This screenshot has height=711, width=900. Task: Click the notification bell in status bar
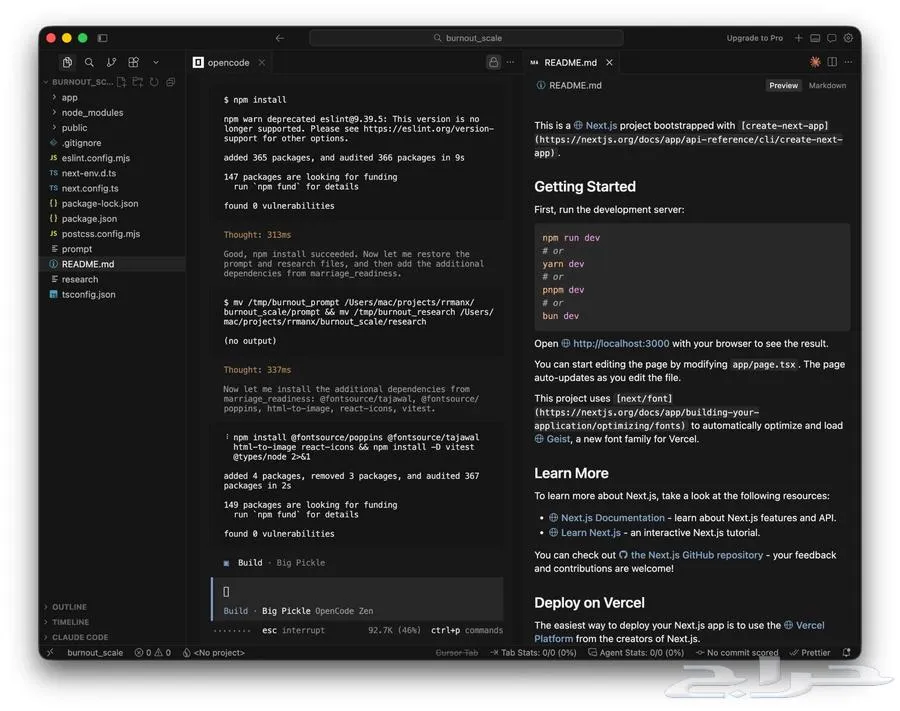846,652
